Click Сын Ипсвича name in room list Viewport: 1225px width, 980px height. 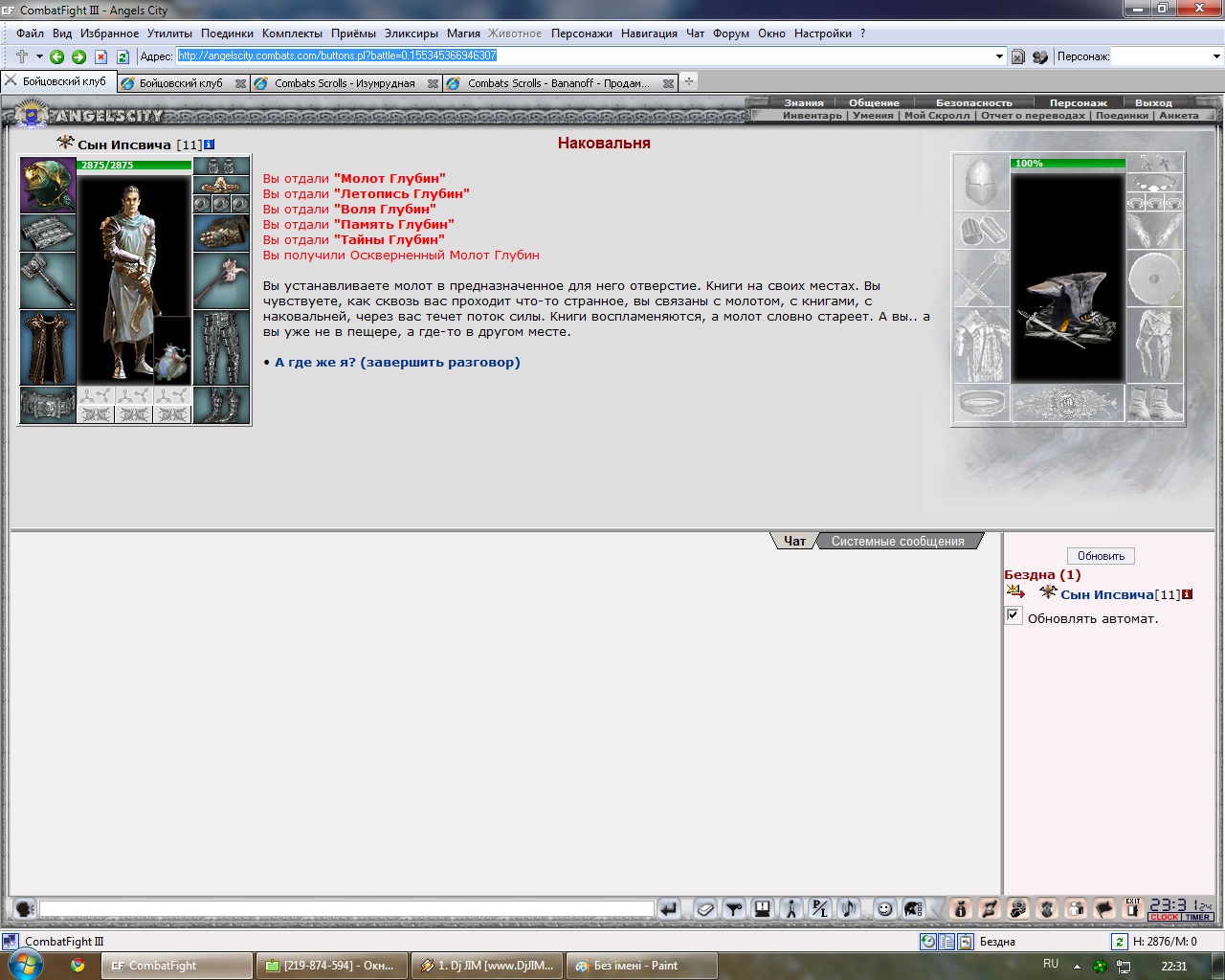tap(1107, 594)
